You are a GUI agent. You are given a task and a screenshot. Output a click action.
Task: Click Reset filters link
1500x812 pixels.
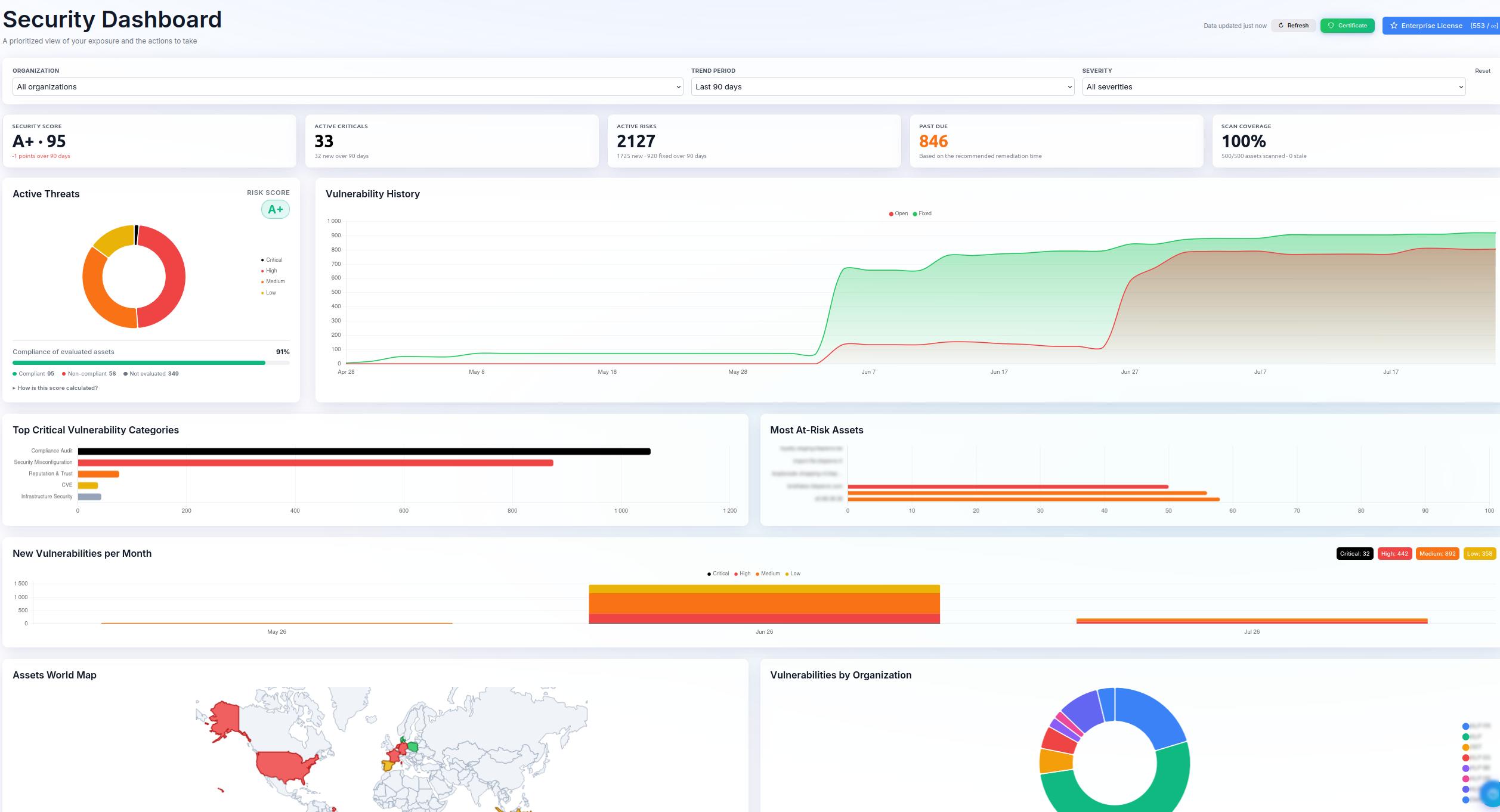pos(1483,71)
